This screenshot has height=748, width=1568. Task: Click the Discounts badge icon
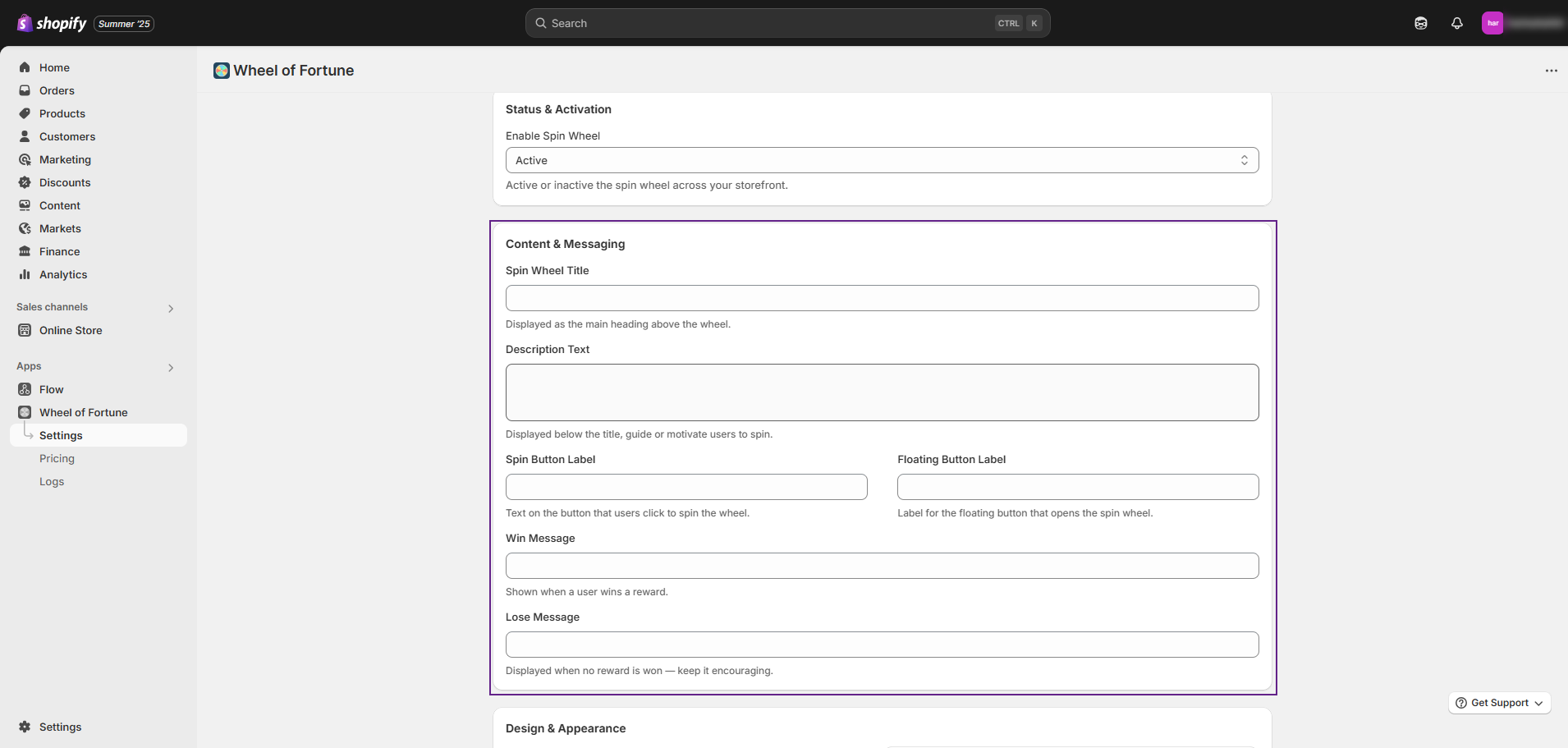click(25, 182)
